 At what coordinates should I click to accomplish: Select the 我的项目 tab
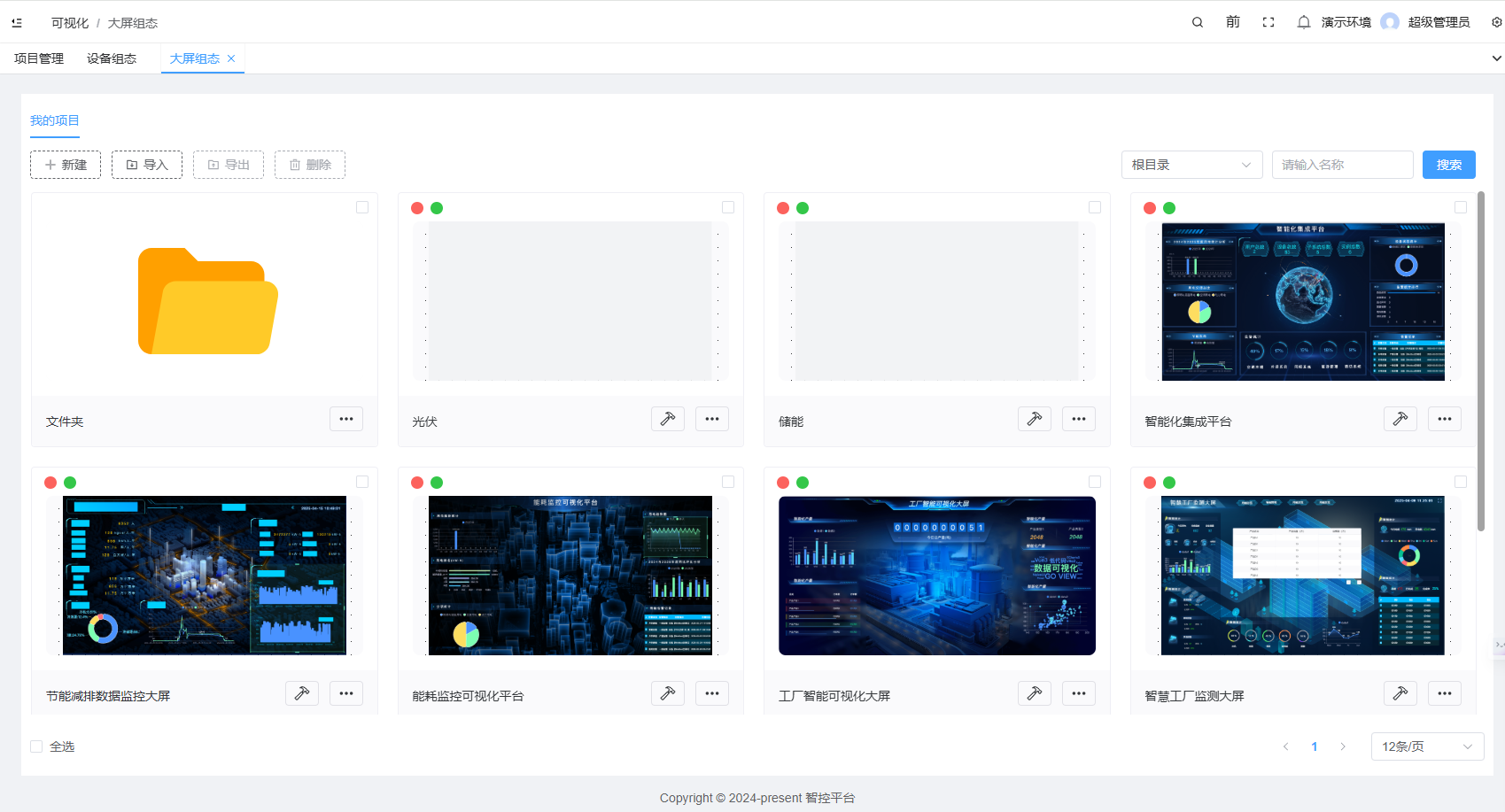click(55, 120)
